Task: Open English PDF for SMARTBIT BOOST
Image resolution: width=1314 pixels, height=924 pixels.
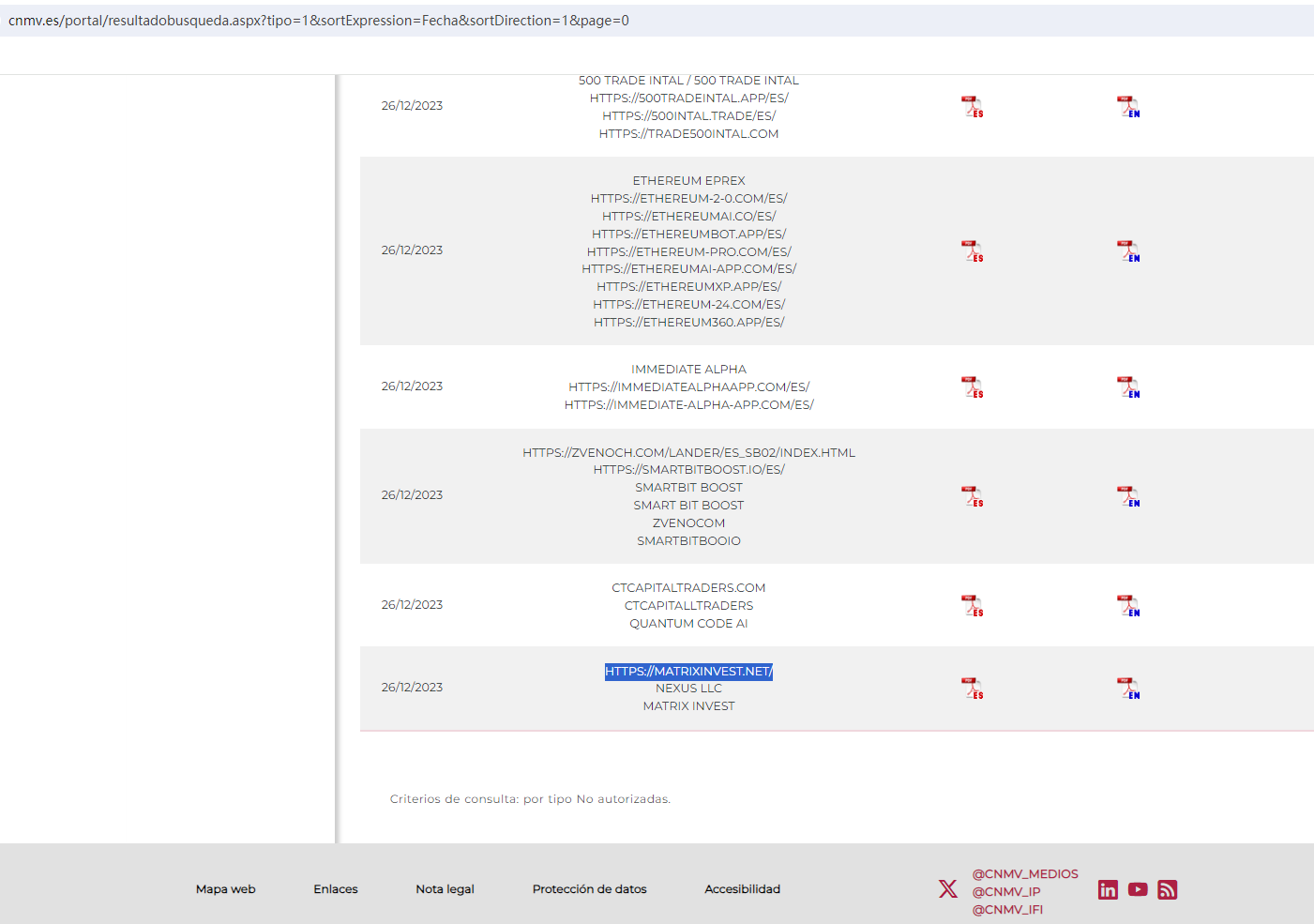Action: (x=1128, y=496)
